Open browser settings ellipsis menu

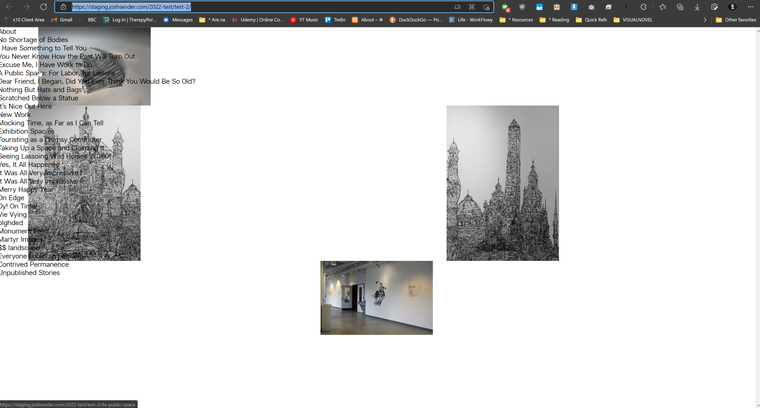[x=751, y=6]
